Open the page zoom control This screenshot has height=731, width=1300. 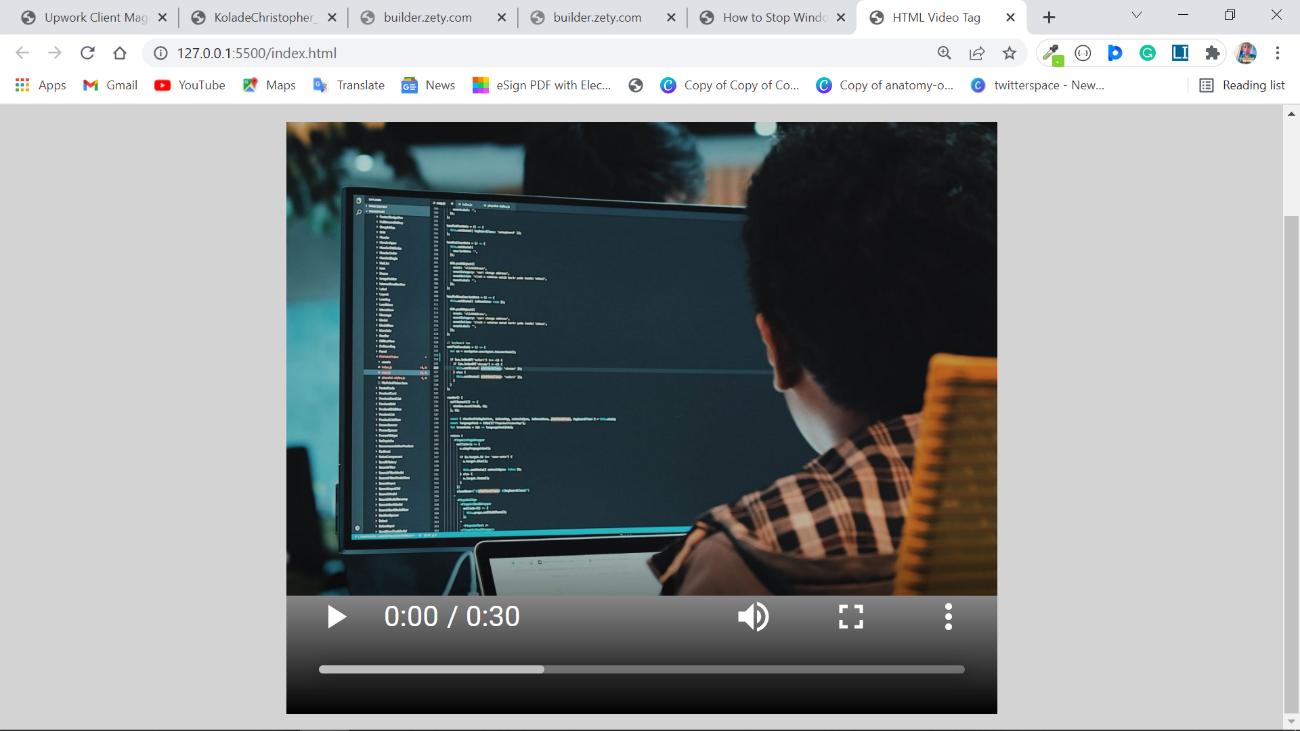coord(944,53)
